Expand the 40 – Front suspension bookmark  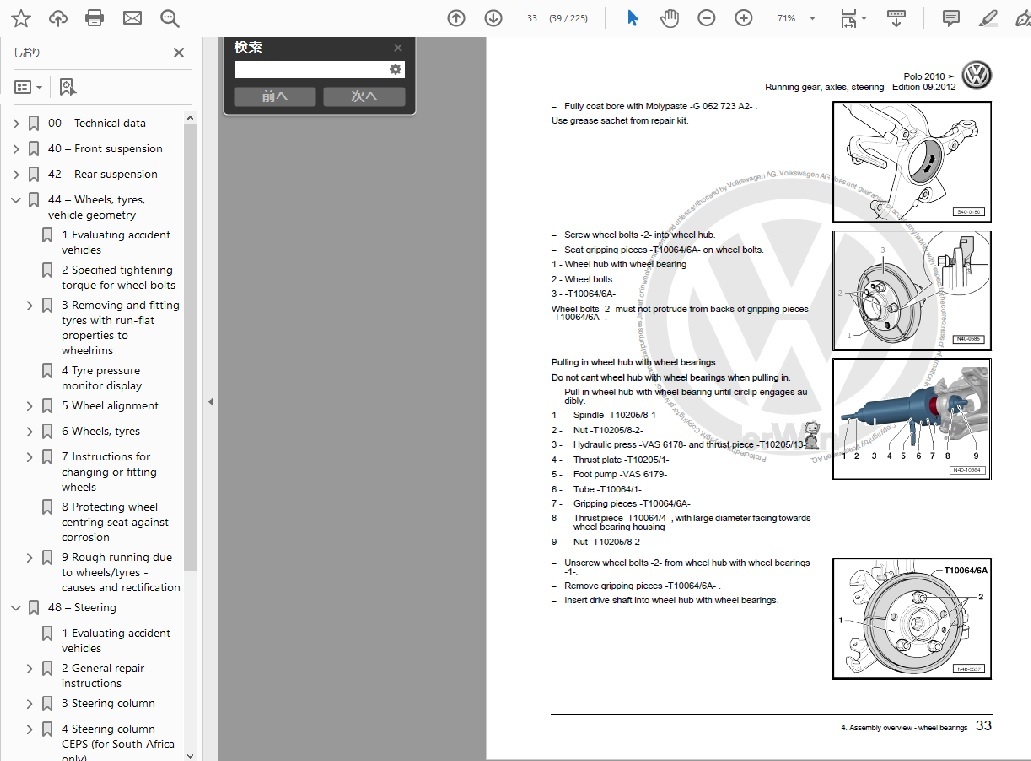(16, 149)
